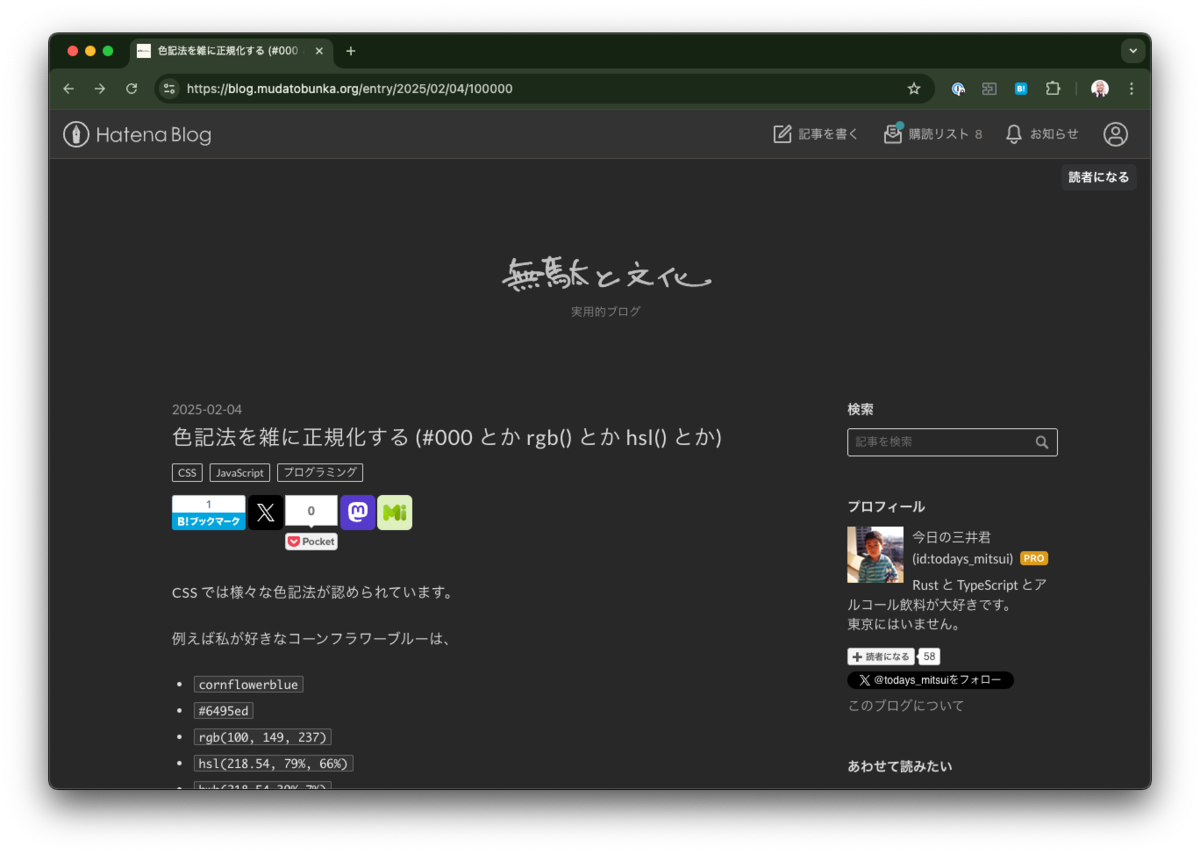Open the Hatena Blog logo link
Image resolution: width=1200 pixels, height=854 pixels.
click(137, 134)
